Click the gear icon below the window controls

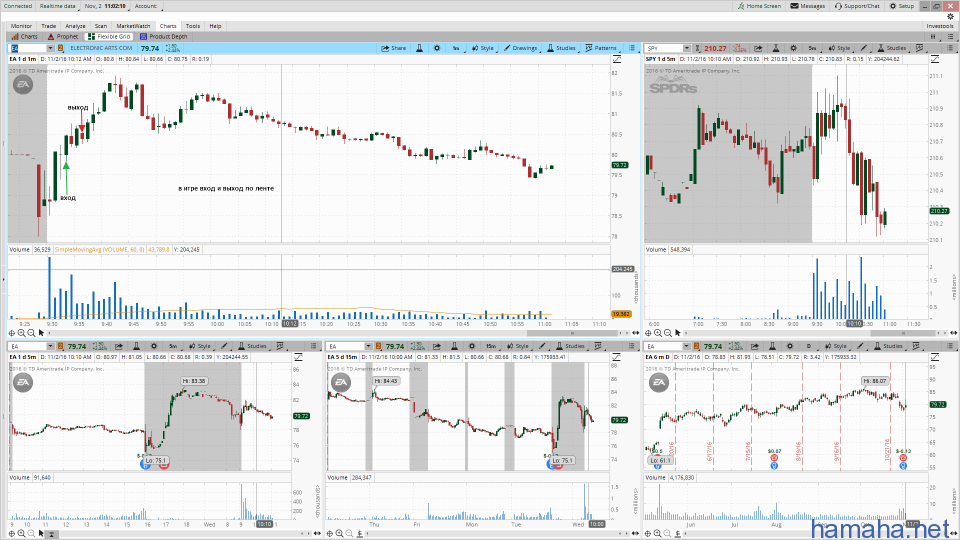[950, 17]
